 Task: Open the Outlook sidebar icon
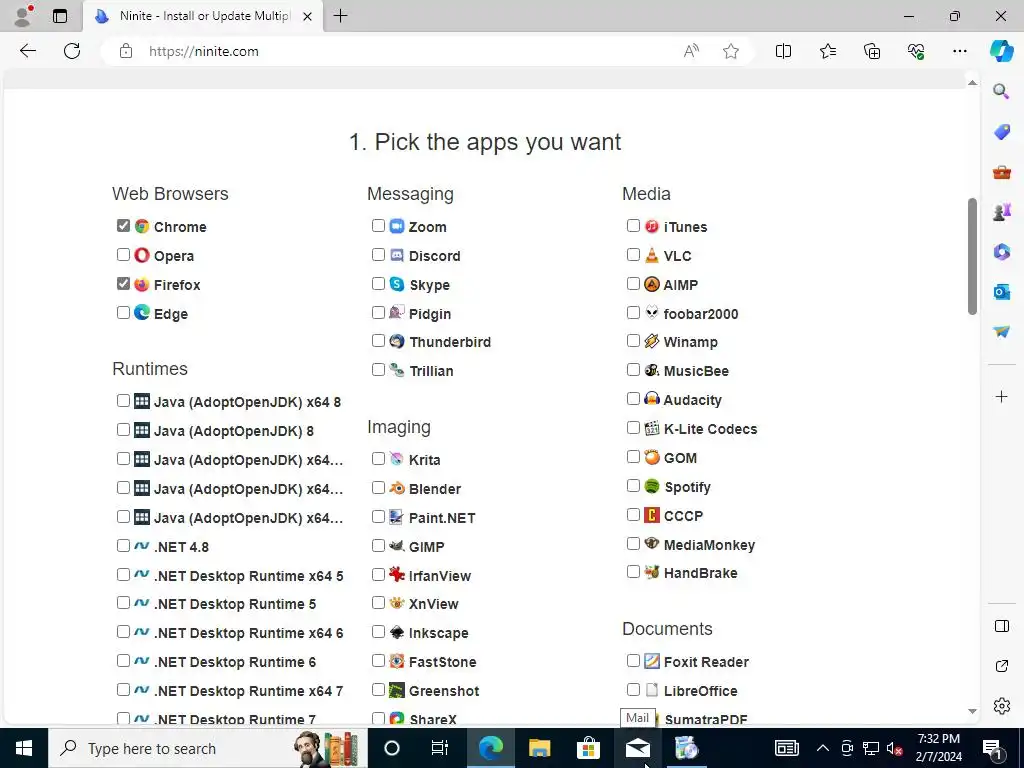coord(1001,291)
